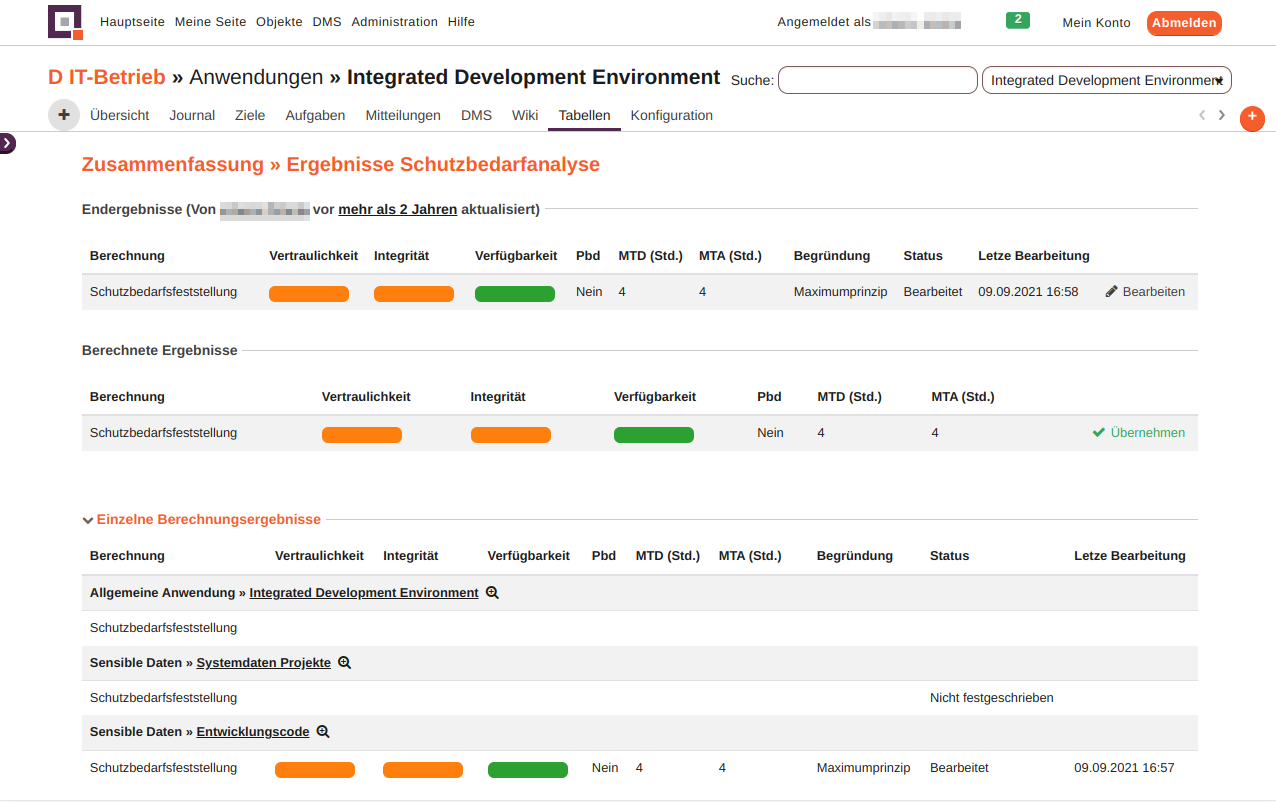
Task: Open the magnifier next to Entwicklungscode
Action: click(x=323, y=732)
